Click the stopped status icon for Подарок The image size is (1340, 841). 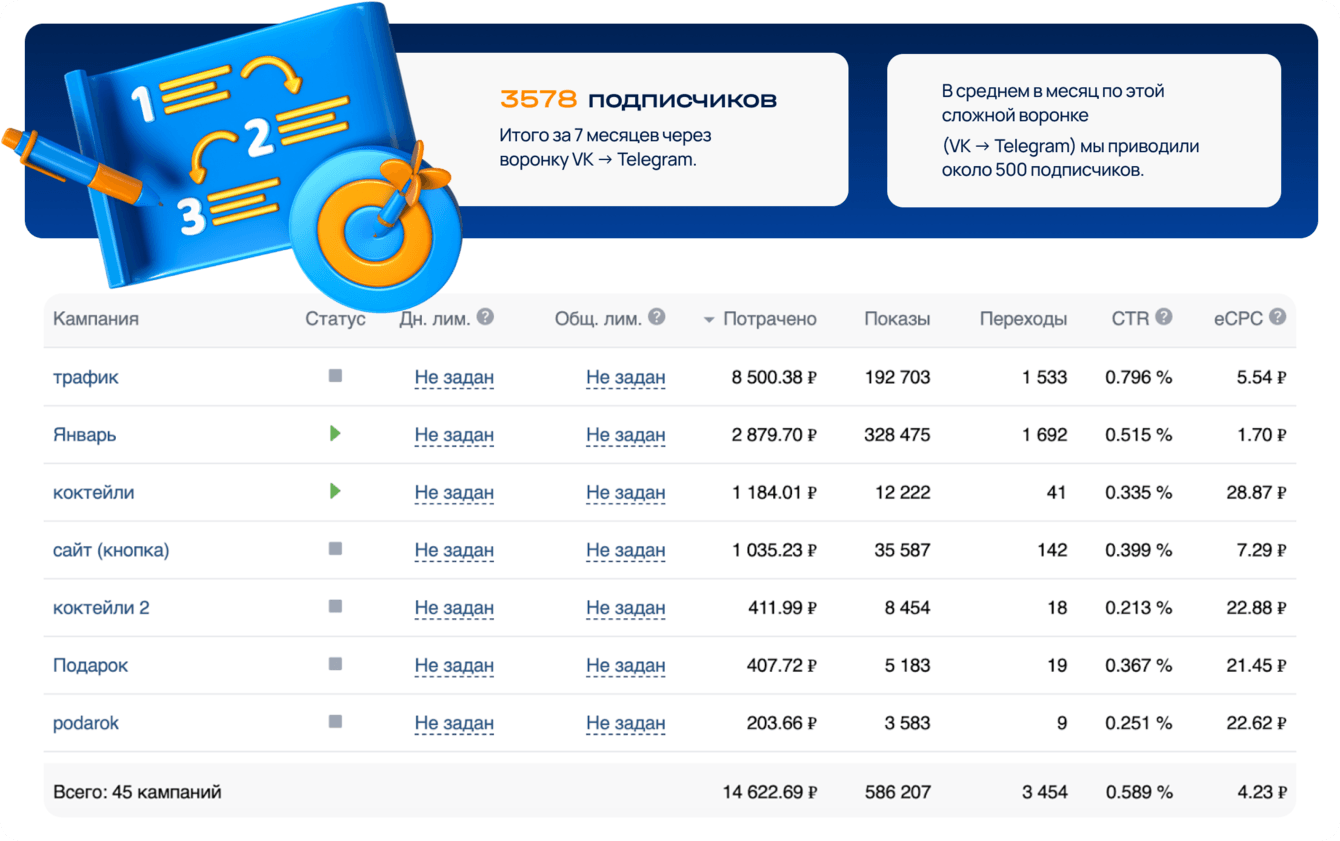pos(335,664)
